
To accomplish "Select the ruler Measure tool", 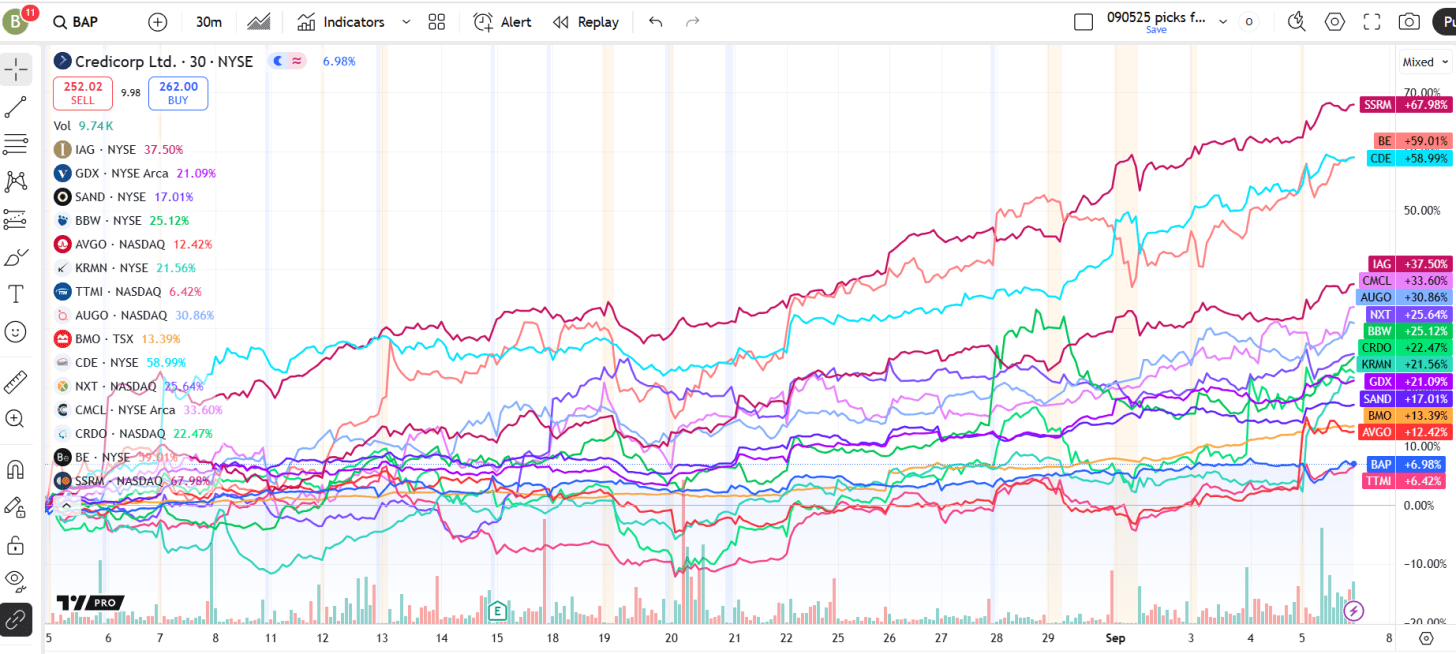I will 16,382.
